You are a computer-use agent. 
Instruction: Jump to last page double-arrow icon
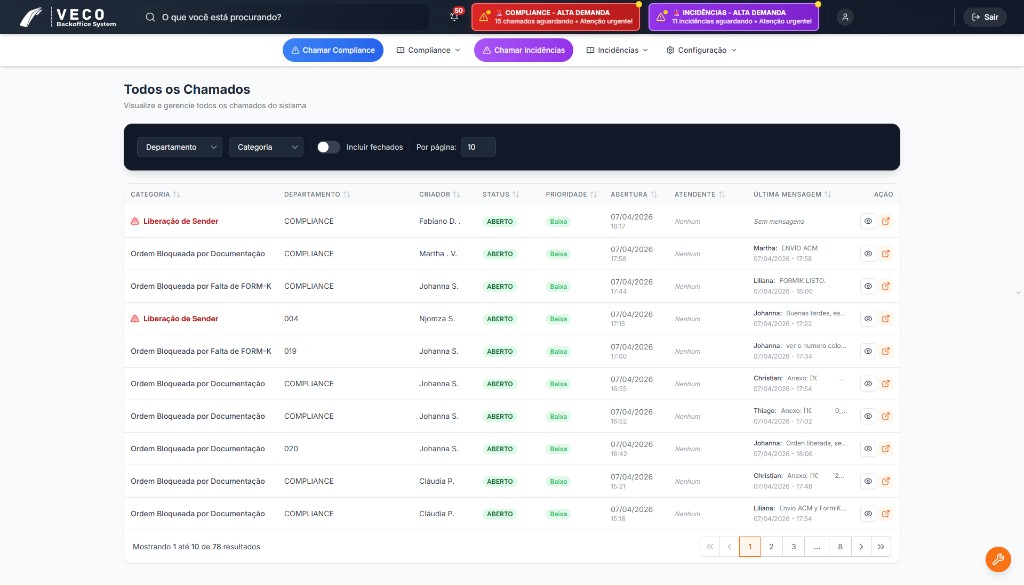pyautogui.click(x=880, y=547)
